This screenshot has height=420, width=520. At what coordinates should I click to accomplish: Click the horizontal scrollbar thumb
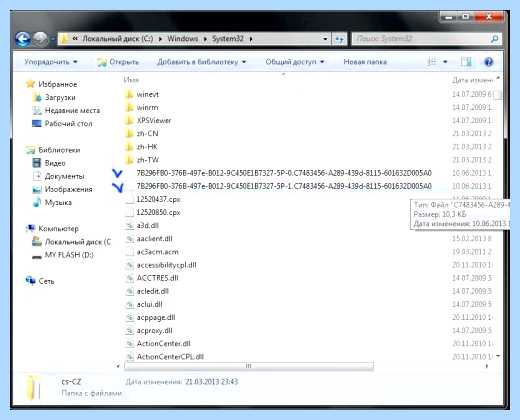coord(249,366)
